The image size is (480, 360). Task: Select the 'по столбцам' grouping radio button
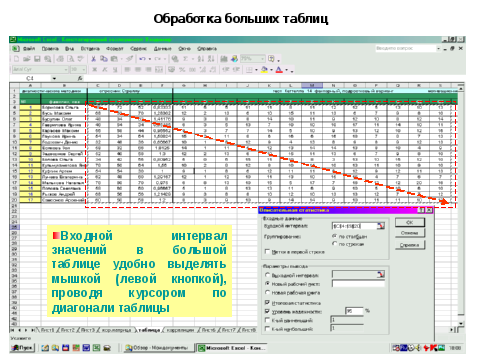click(335, 236)
